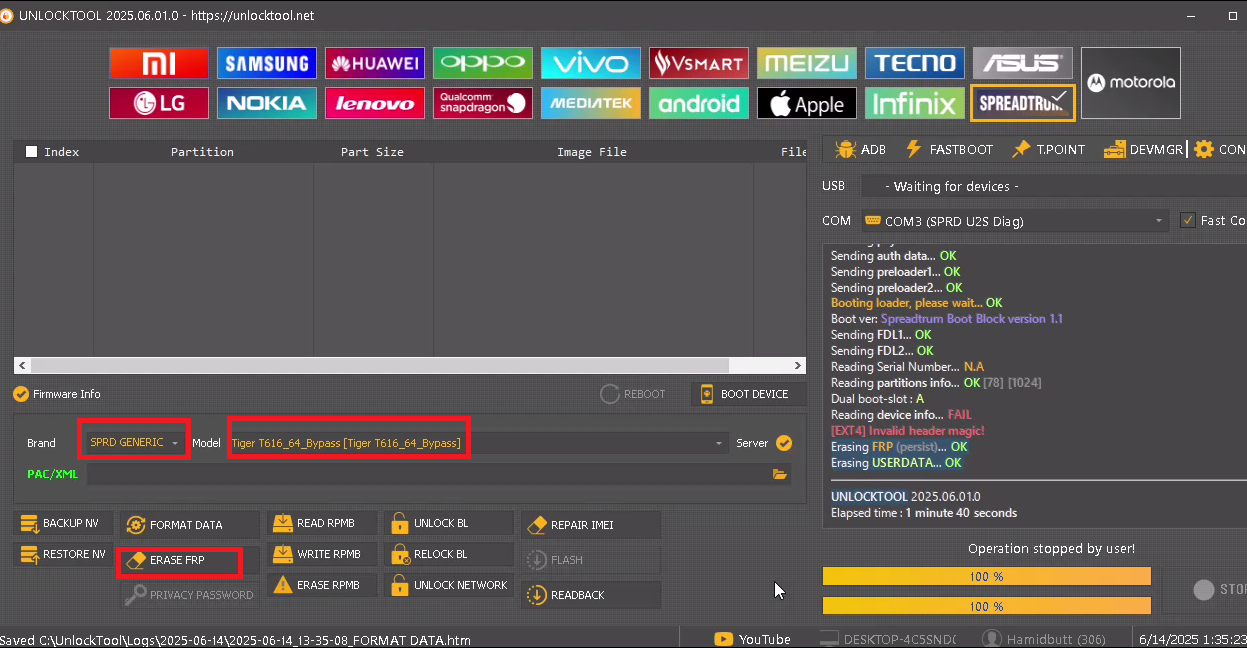Image resolution: width=1247 pixels, height=648 pixels.
Task: Click the Server checkmark icon
Action: (x=784, y=443)
